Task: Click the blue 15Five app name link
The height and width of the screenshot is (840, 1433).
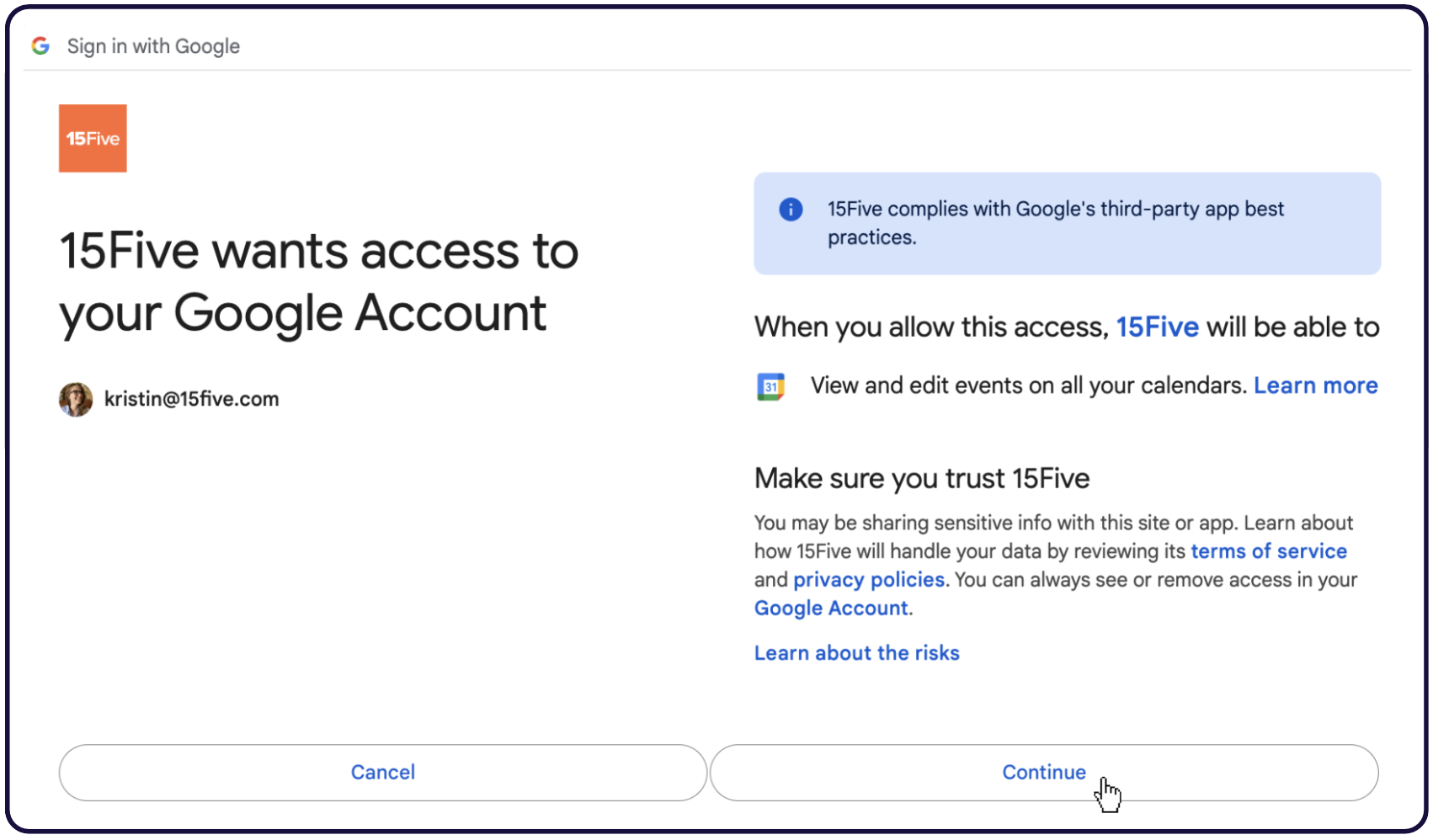Action: [x=1157, y=327]
